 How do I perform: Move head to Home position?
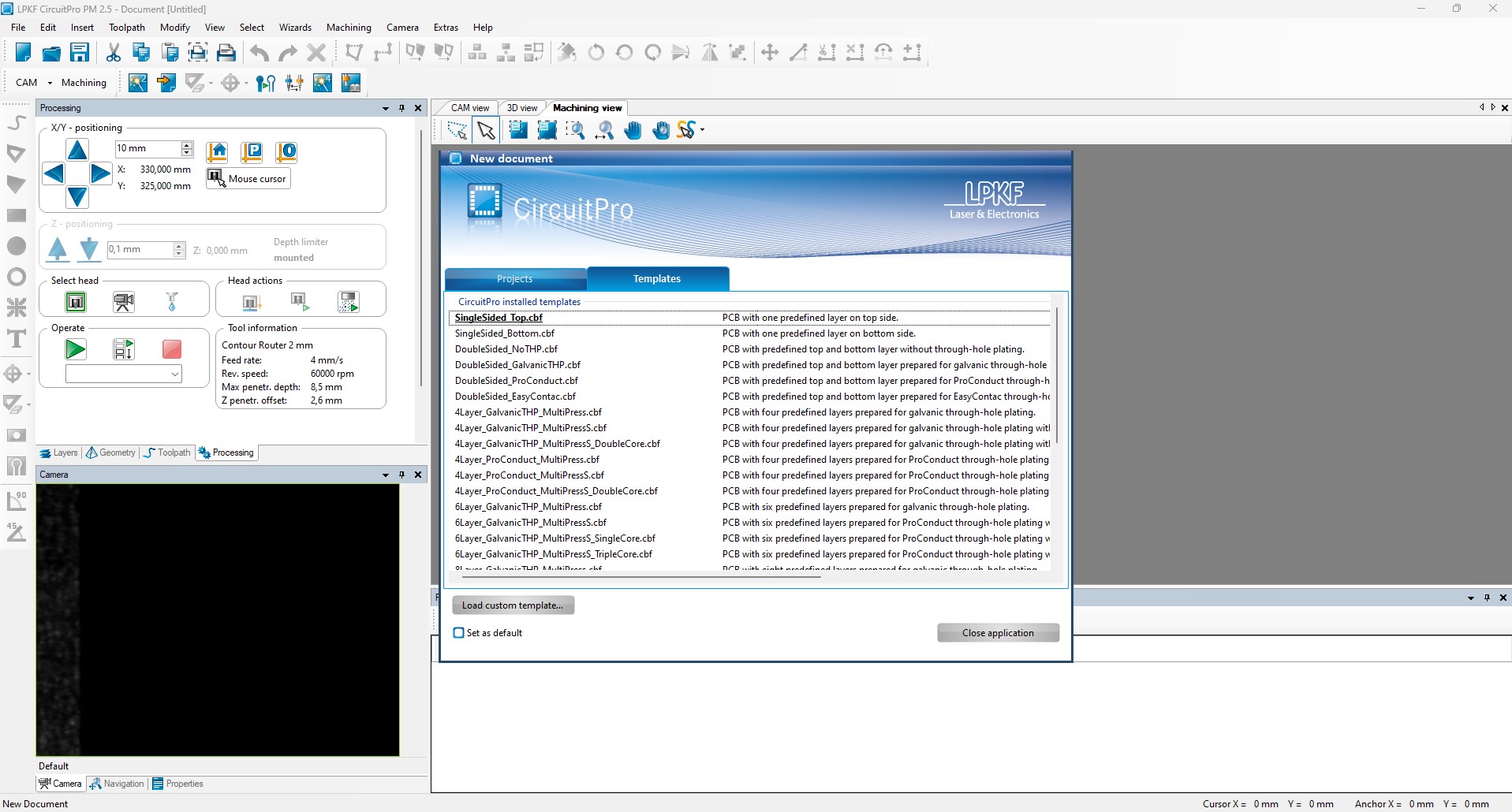tap(217, 151)
